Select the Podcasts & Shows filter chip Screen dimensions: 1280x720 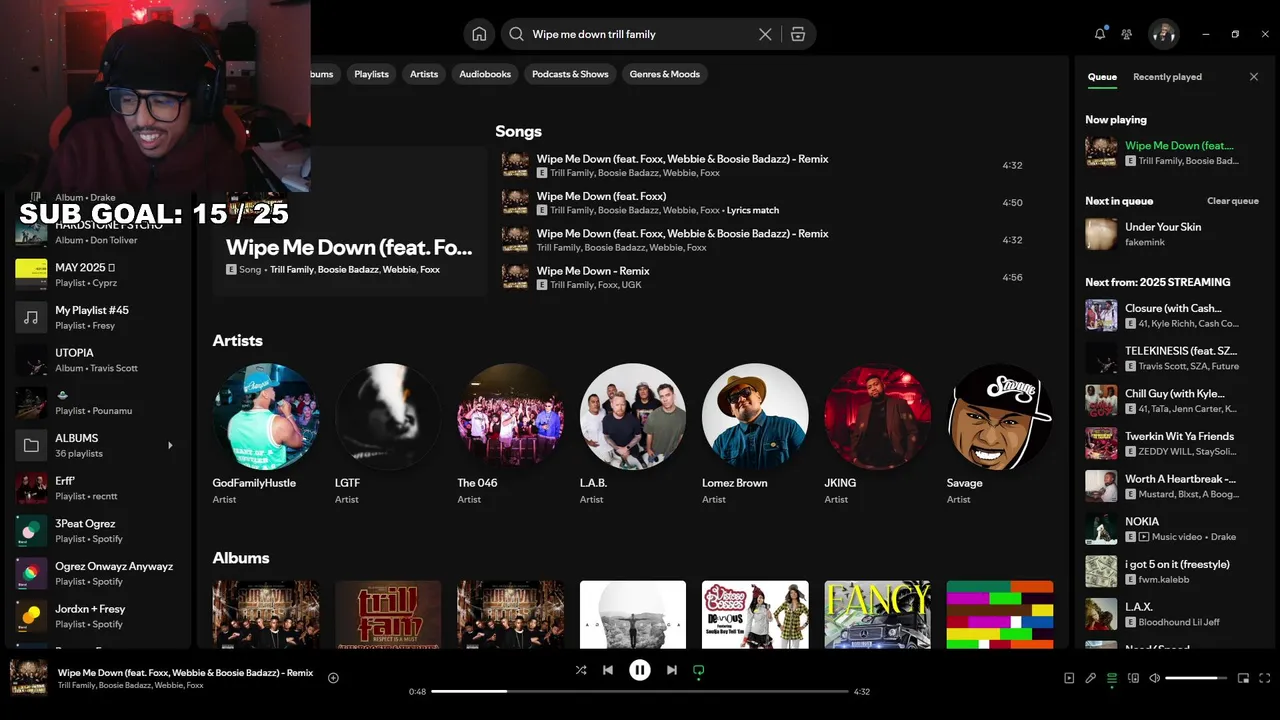pos(570,74)
